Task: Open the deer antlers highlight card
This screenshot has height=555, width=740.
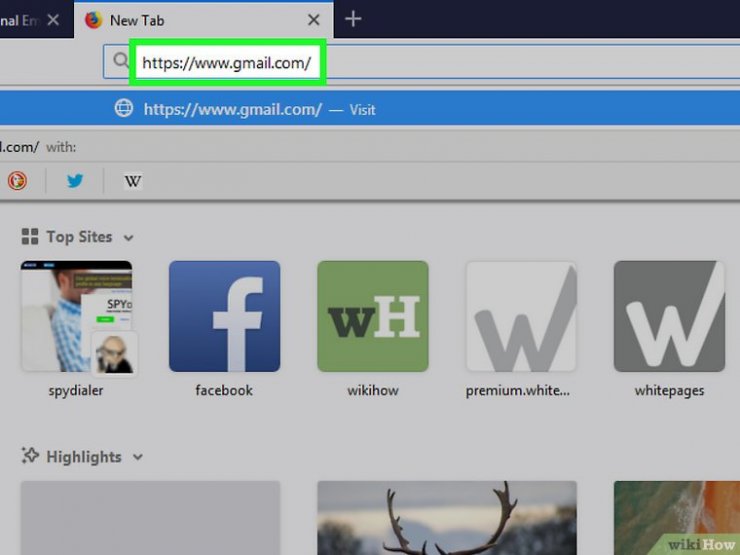Action: coord(447,518)
